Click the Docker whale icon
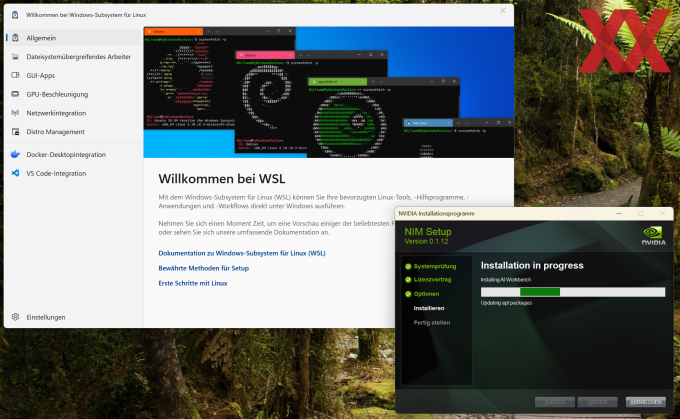 point(15,154)
